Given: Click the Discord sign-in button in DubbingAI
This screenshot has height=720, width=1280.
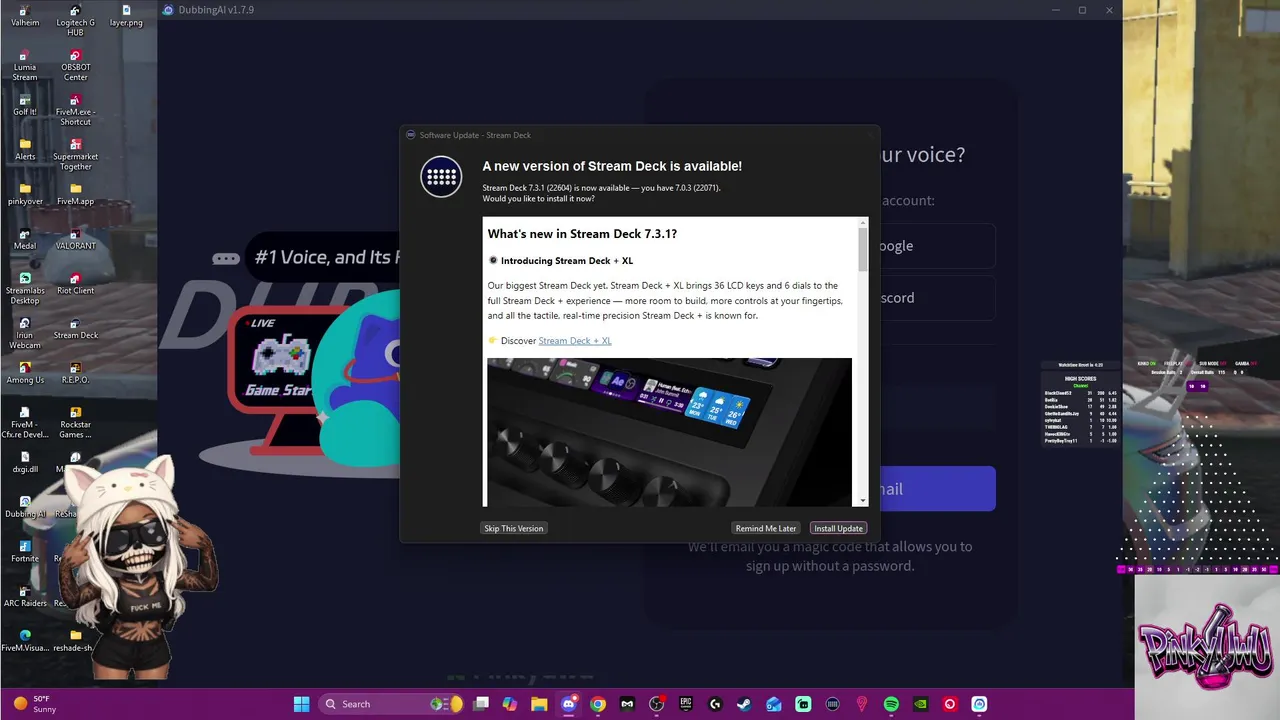Looking at the screenshot, I should [937, 298].
